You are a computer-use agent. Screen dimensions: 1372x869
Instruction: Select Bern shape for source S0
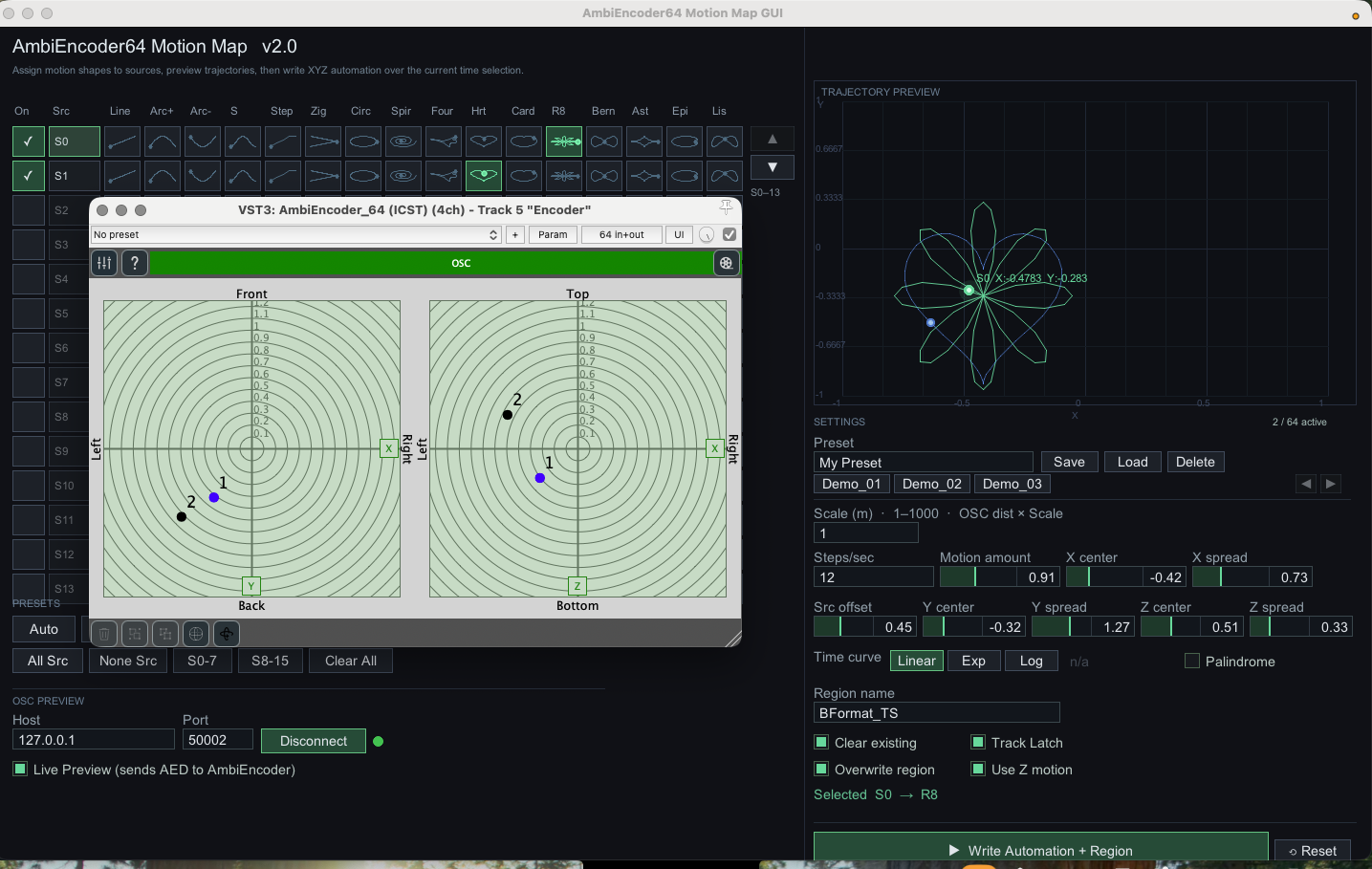(604, 141)
